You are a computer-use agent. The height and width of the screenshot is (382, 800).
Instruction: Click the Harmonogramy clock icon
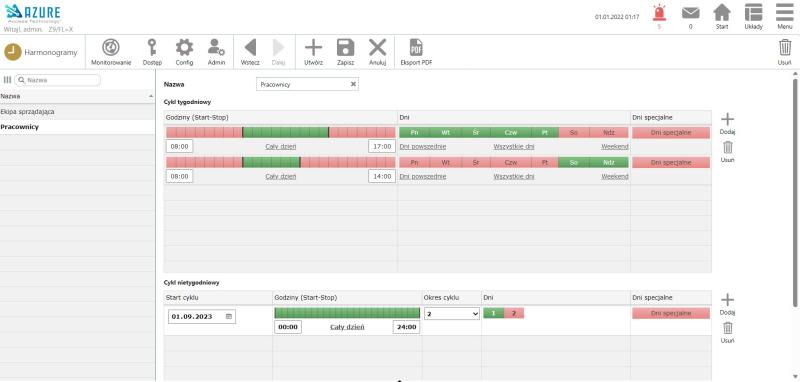tap(13, 52)
